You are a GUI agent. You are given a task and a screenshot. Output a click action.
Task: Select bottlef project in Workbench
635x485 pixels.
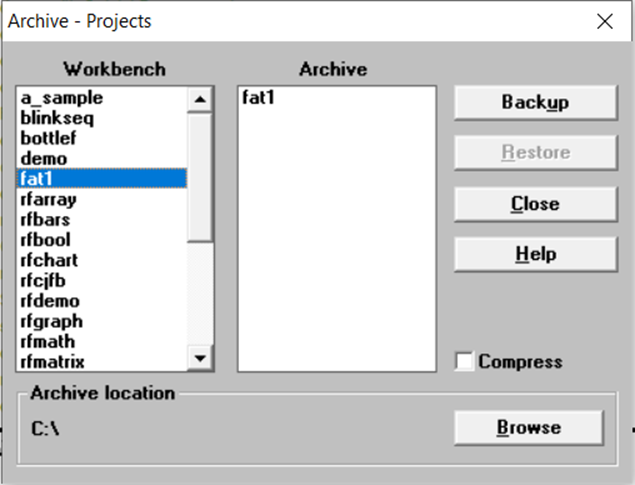coord(102,138)
